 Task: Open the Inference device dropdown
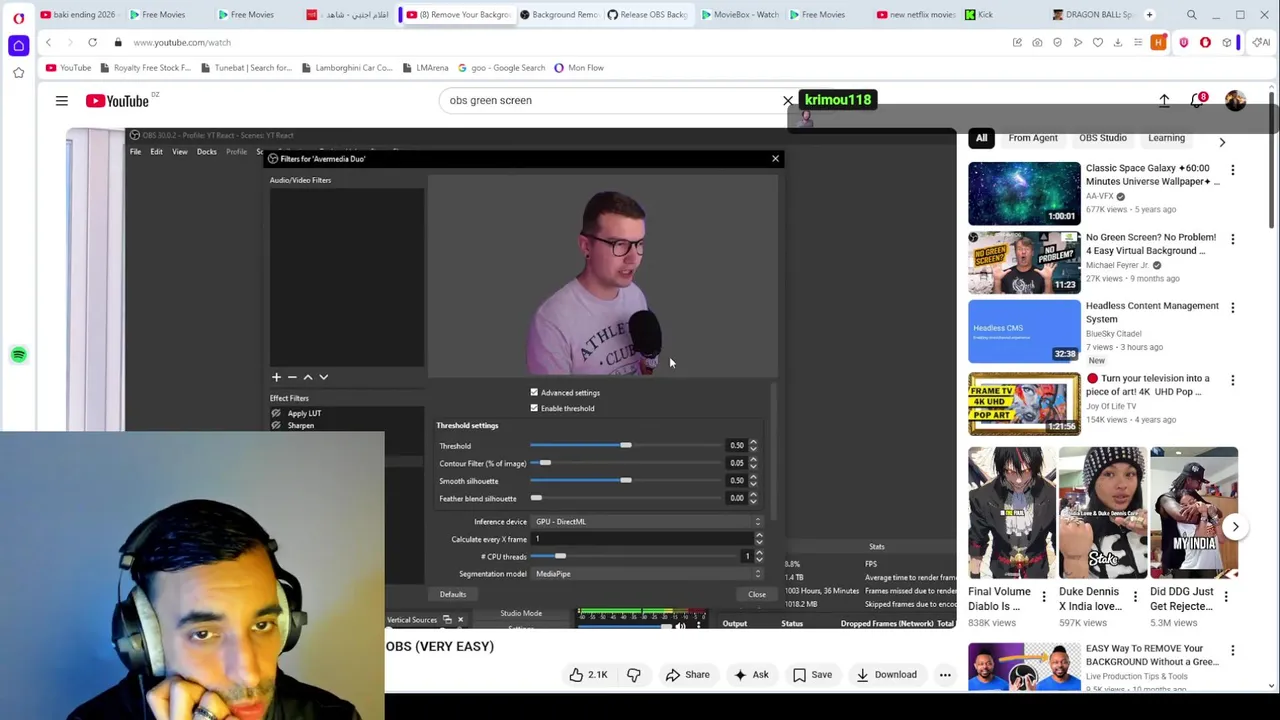[x=647, y=522]
